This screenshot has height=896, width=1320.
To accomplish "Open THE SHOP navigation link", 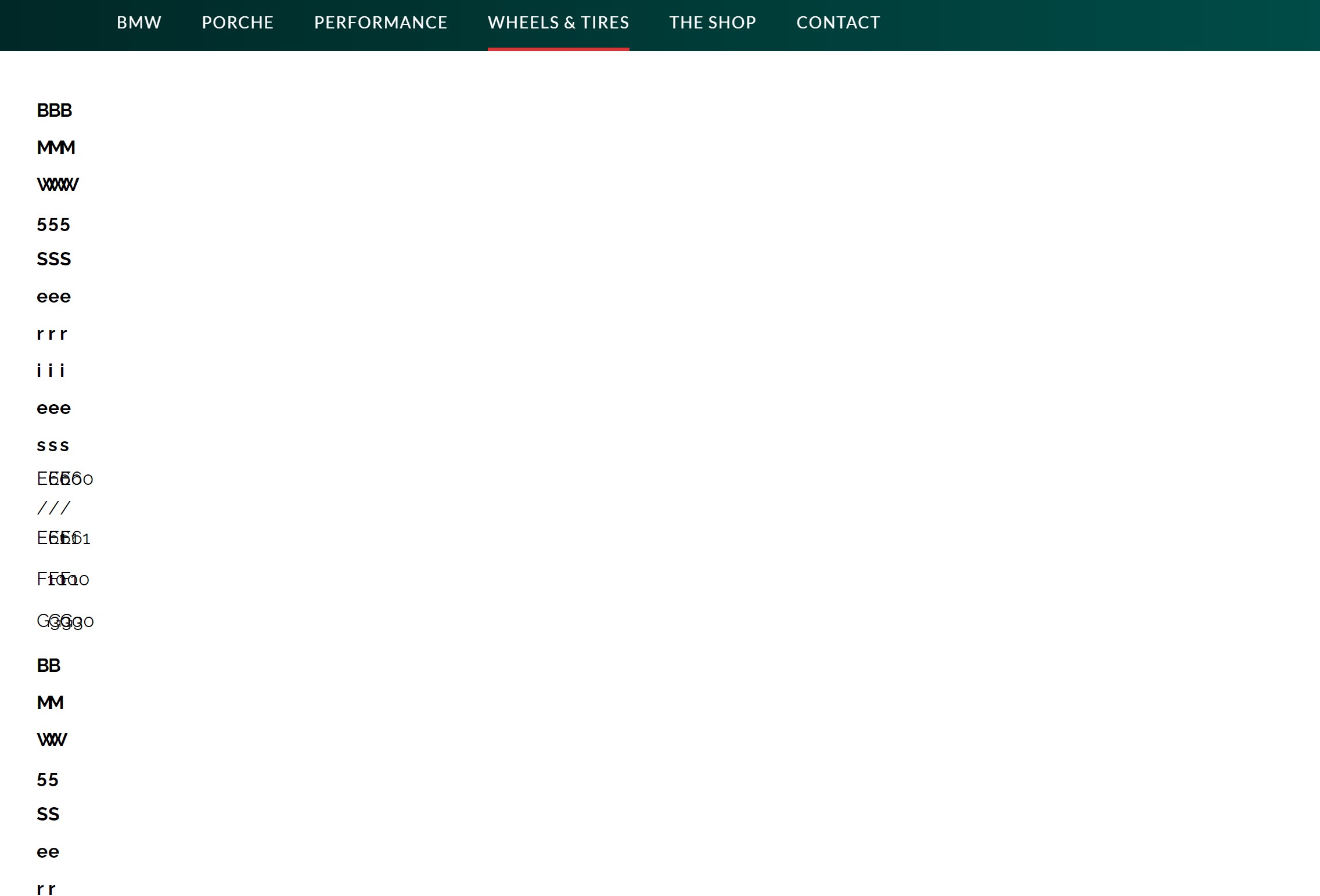I will (713, 23).
